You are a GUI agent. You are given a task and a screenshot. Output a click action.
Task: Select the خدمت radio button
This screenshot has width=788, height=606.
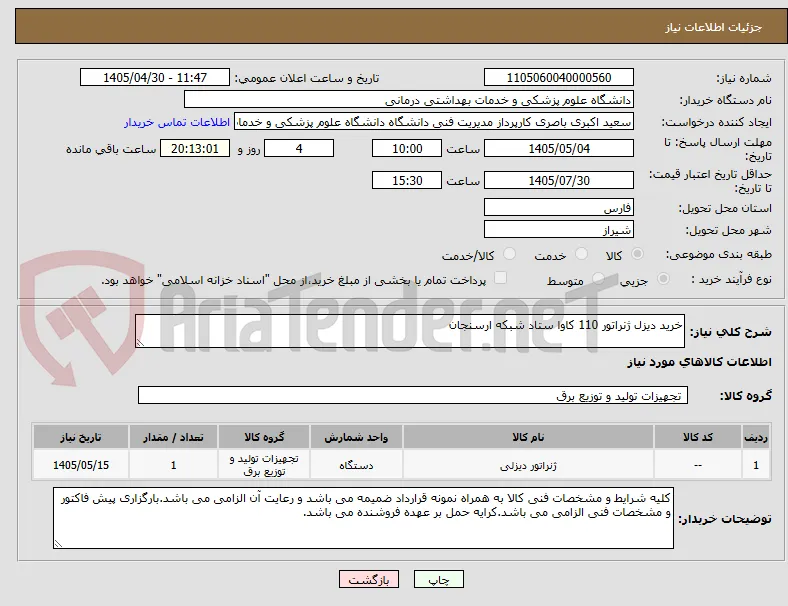581,254
